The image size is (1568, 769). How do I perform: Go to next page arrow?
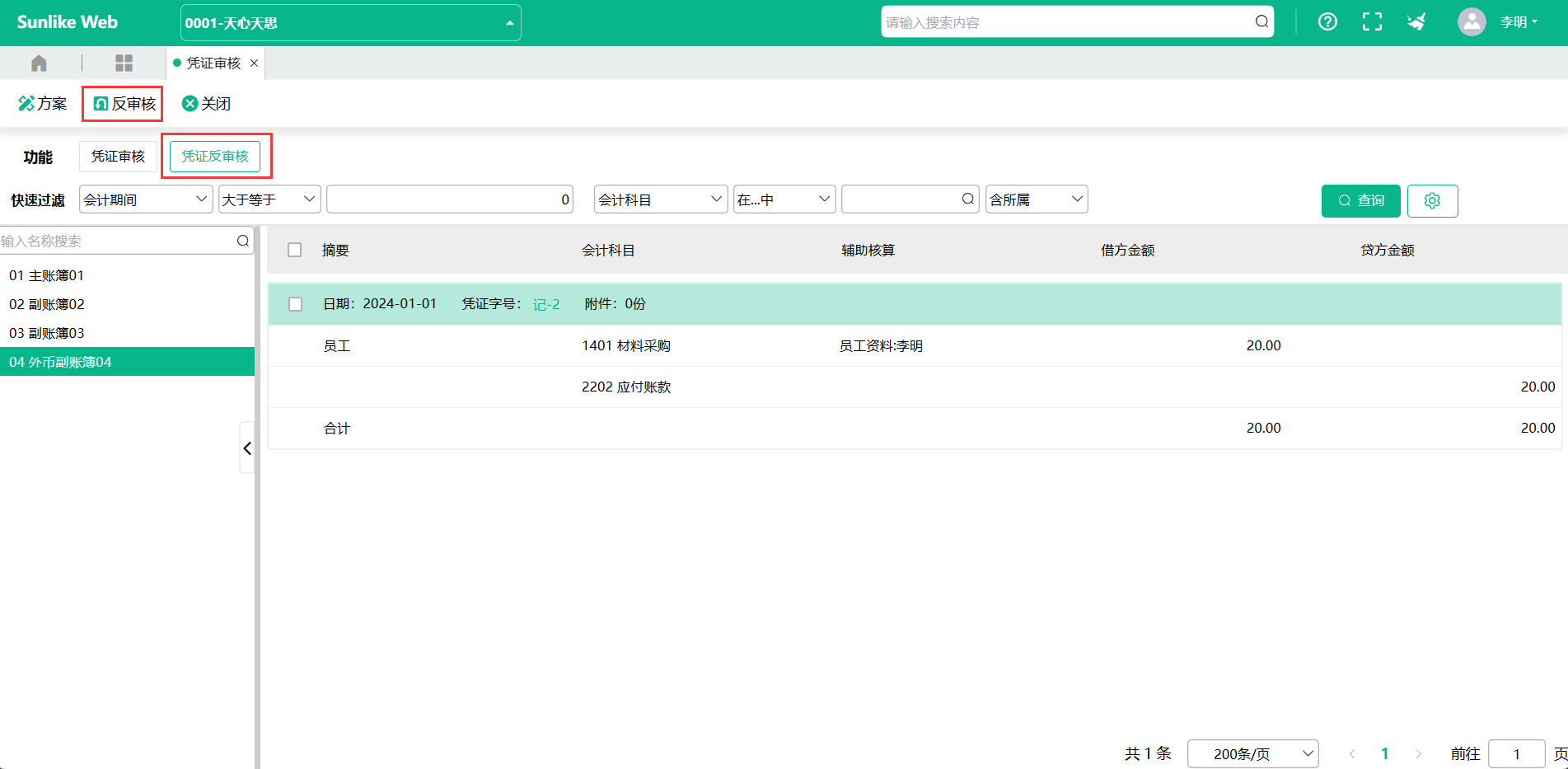pos(1418,753)
